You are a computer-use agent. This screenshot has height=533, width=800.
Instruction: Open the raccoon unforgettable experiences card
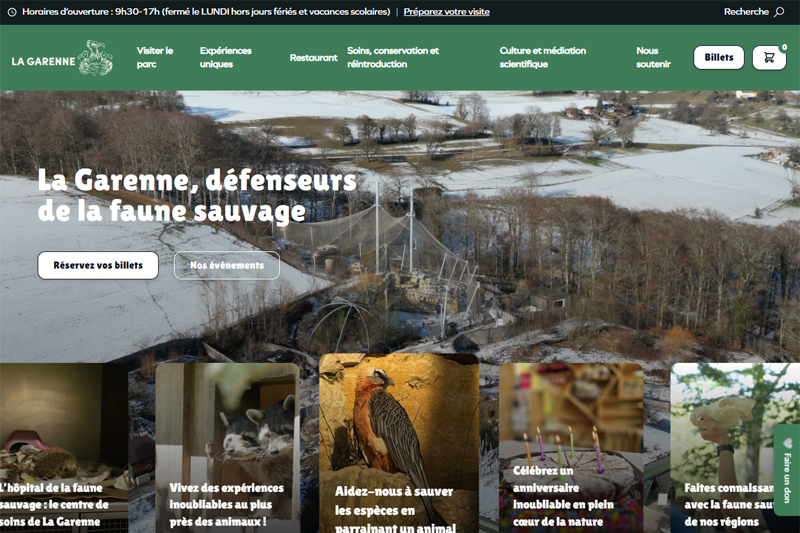[x=227, y=450]
